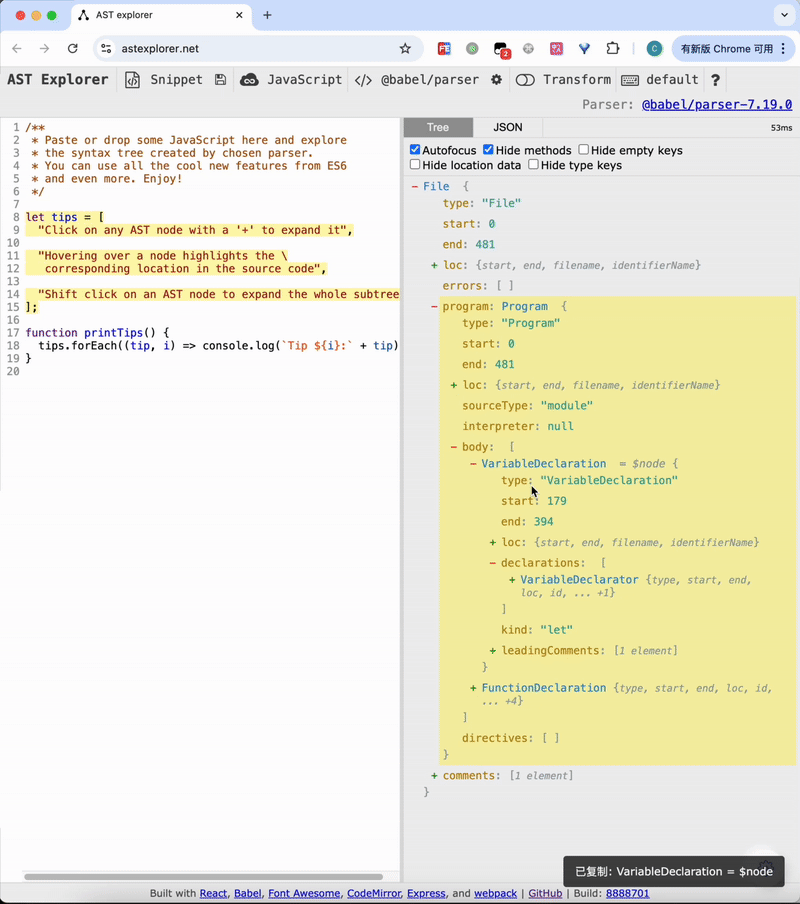800x904 pixels.
Task: Collapse the body array
Action: 454,447
